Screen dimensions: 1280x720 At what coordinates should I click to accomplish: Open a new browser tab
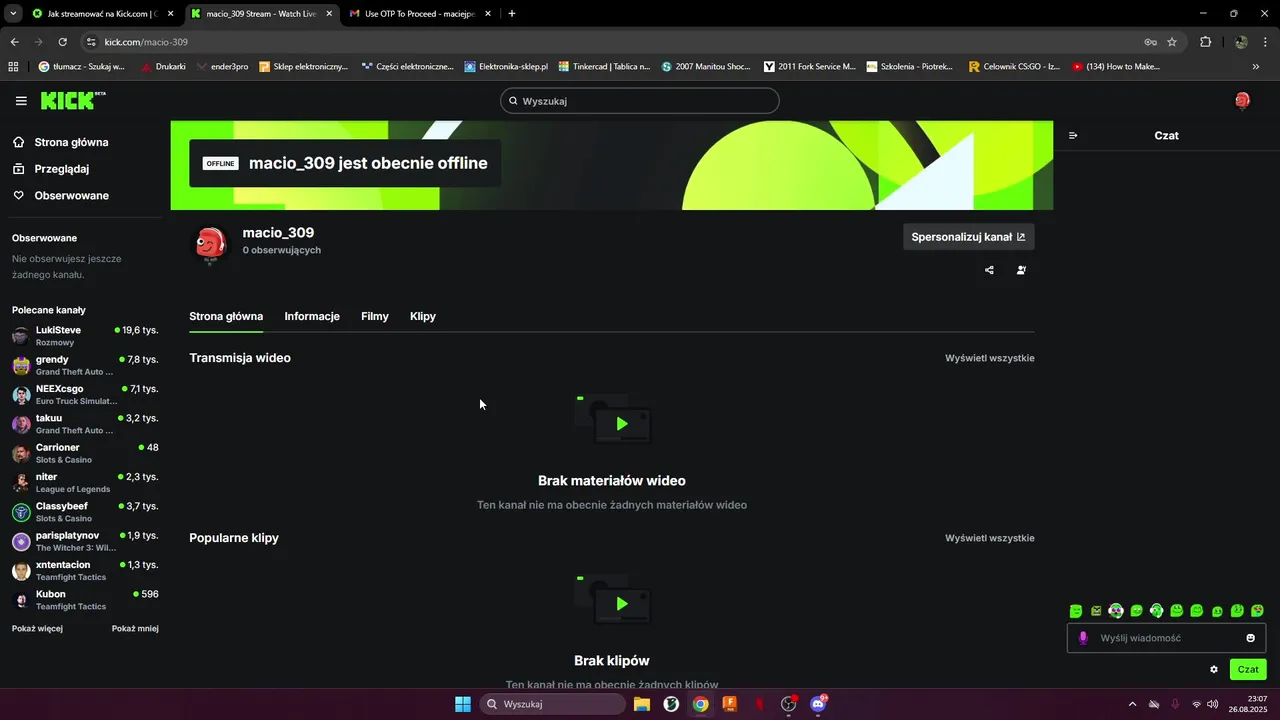[x=512, y=14]
